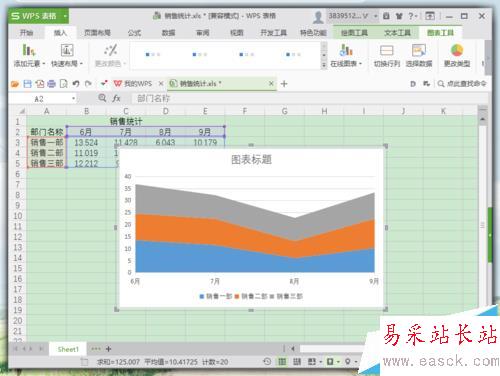
Task: Click the vertical scrollbar up arrow
Action: click(483, 119)
